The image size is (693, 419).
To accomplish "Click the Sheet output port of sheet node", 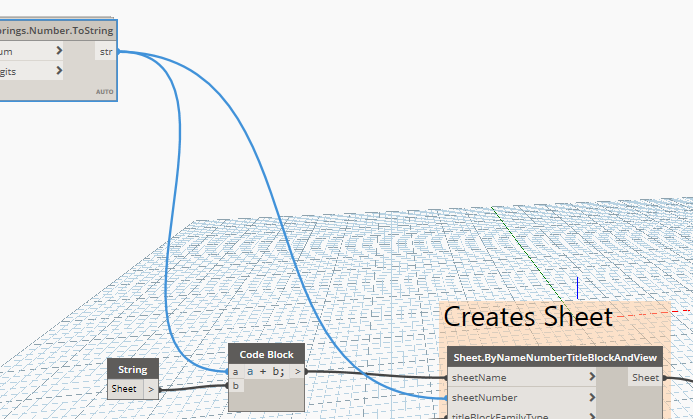I will 644,378.
